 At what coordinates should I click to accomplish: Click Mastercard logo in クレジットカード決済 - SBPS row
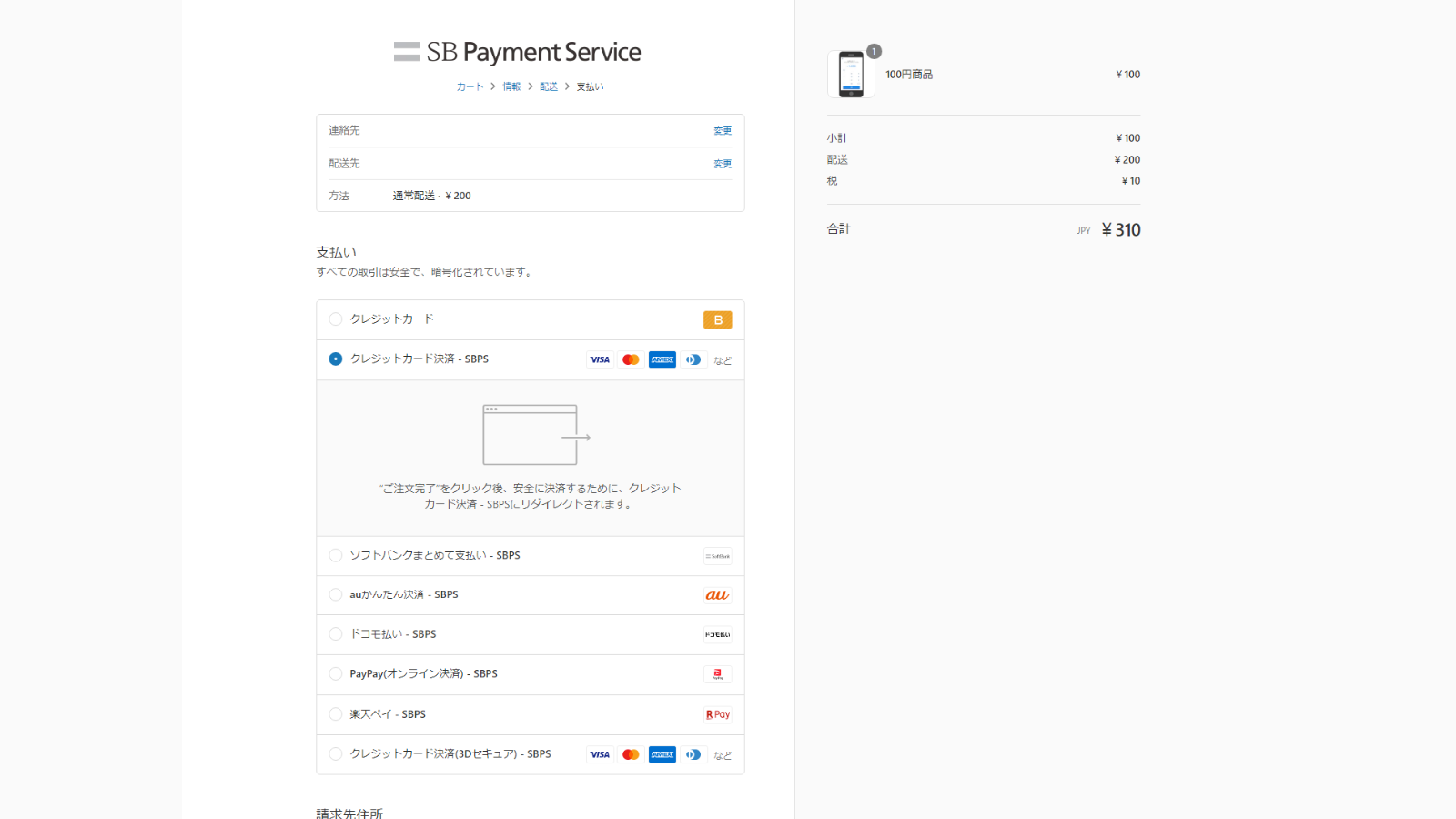coord(631,359)
